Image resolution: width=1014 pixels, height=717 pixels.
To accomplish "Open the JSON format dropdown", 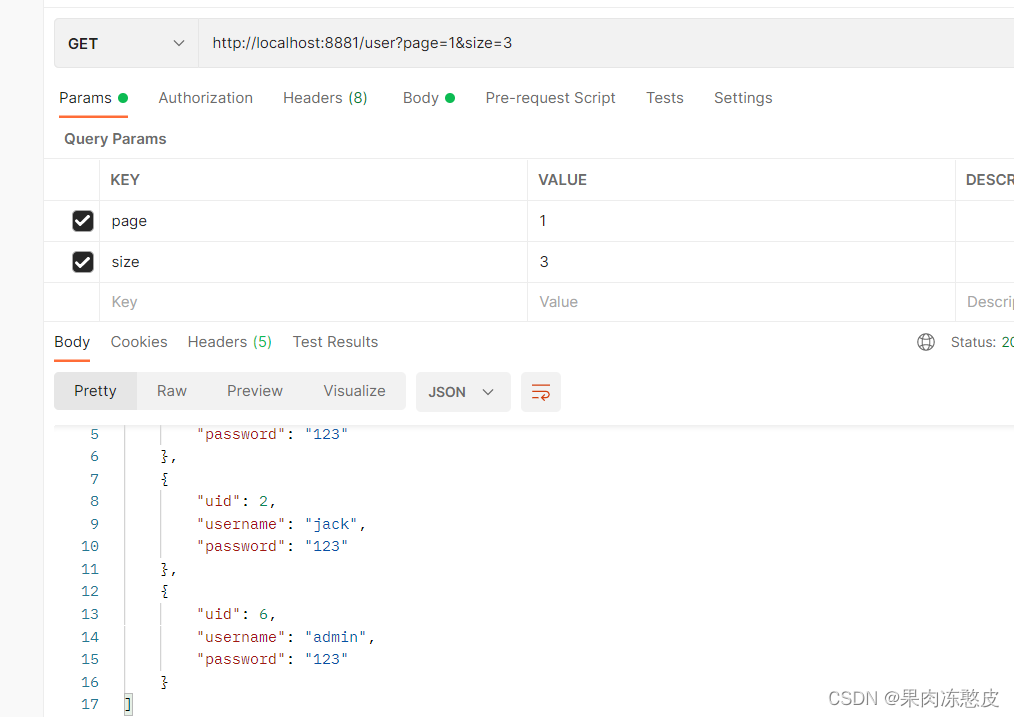I will (x=463, y=392).
